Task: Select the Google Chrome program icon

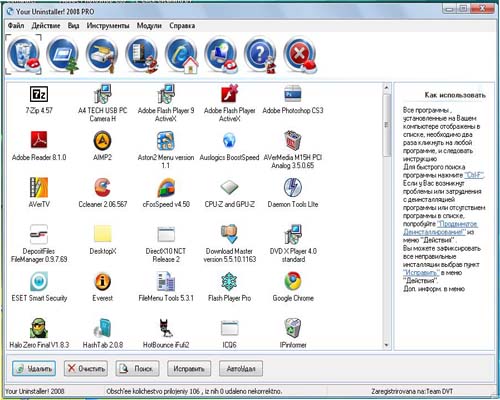Action: 293,282
